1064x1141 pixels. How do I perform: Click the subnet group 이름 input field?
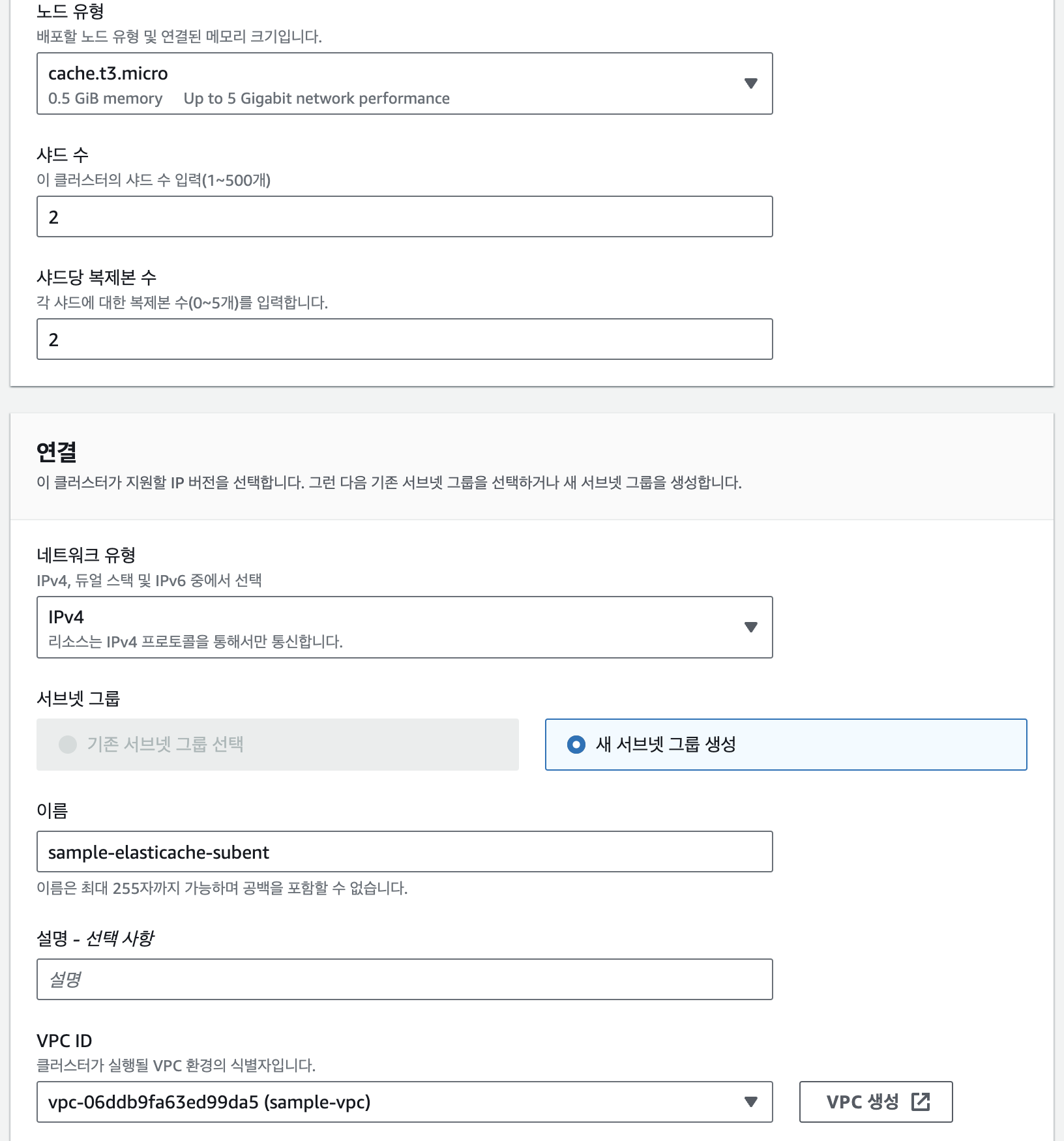[404, 852]
